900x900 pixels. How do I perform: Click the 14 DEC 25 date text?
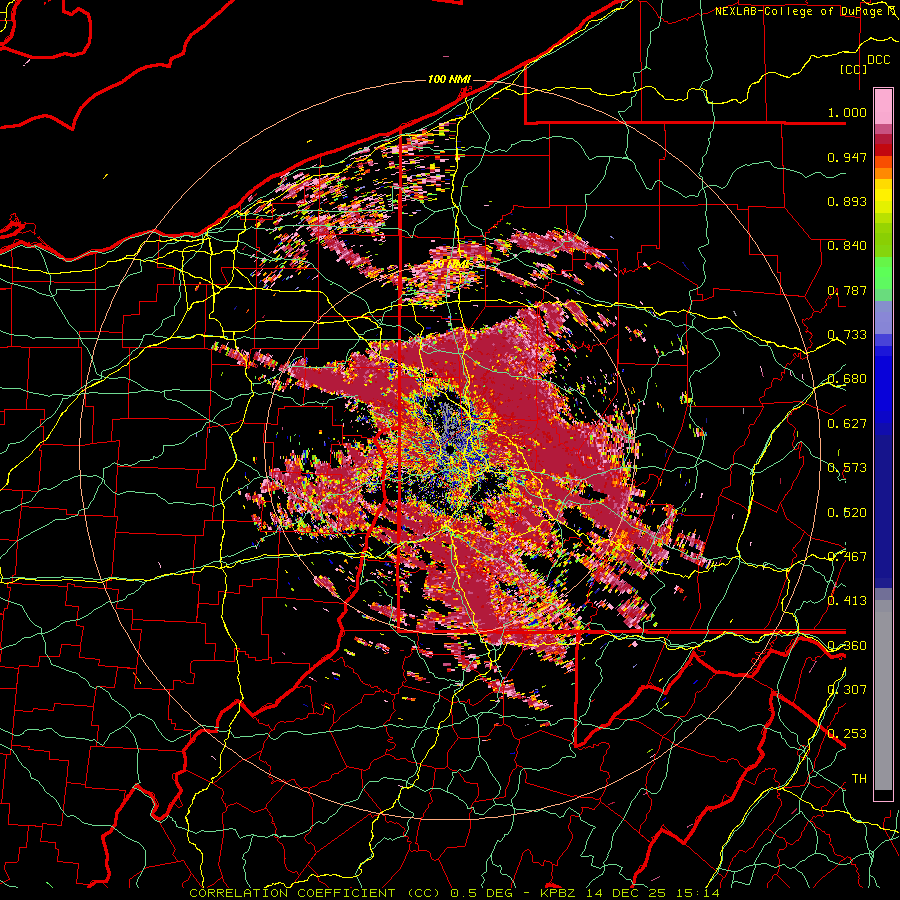[x=624, y=893]
